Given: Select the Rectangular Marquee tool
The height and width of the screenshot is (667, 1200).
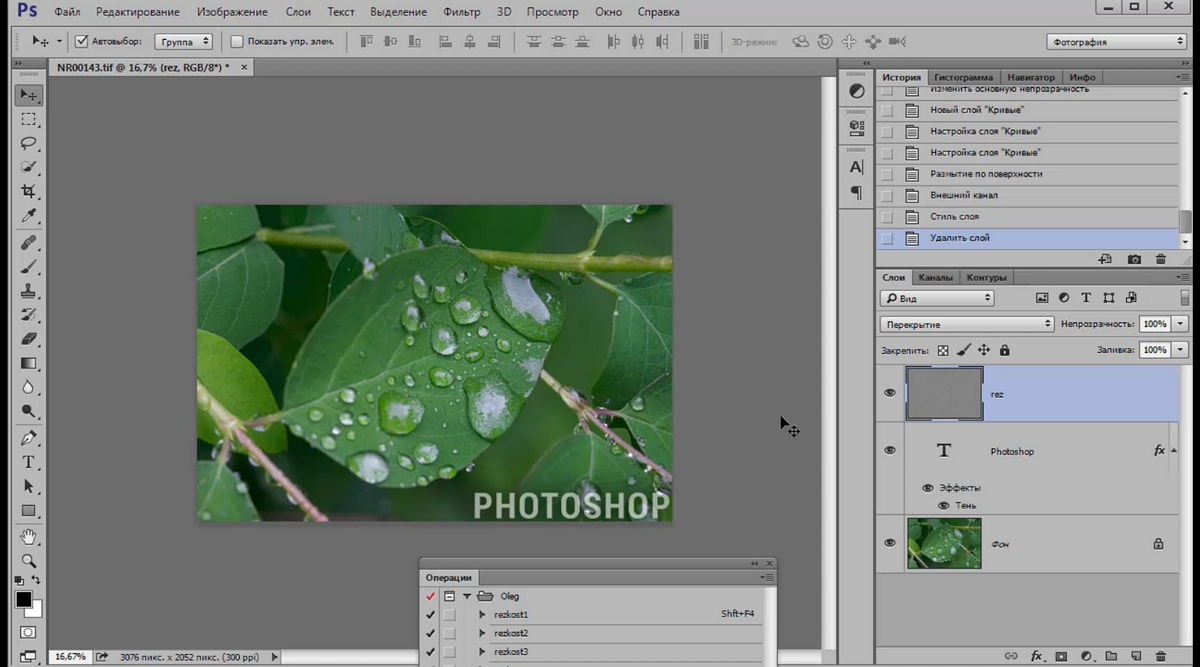Looking at the screenshot, I should click(28, 119).
